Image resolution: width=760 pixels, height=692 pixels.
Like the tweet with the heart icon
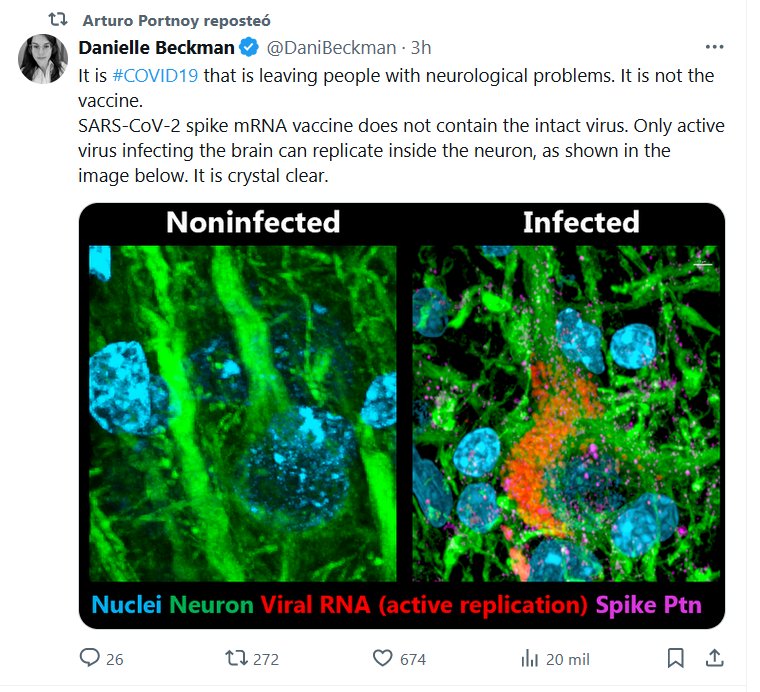pyautogui.click(x=382, y=658)
